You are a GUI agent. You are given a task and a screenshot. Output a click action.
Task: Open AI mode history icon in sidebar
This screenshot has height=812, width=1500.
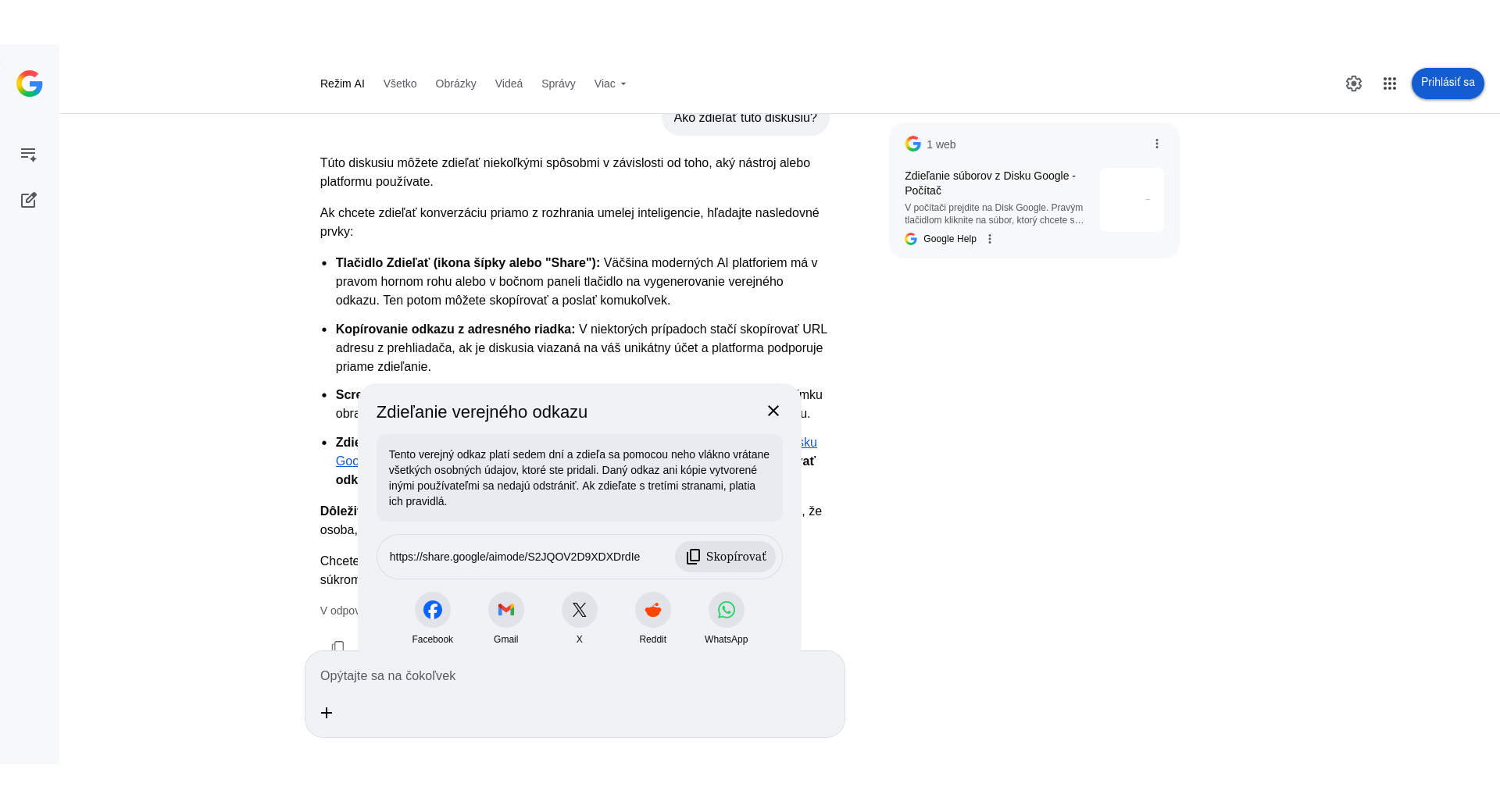click(x=29, y=155)
